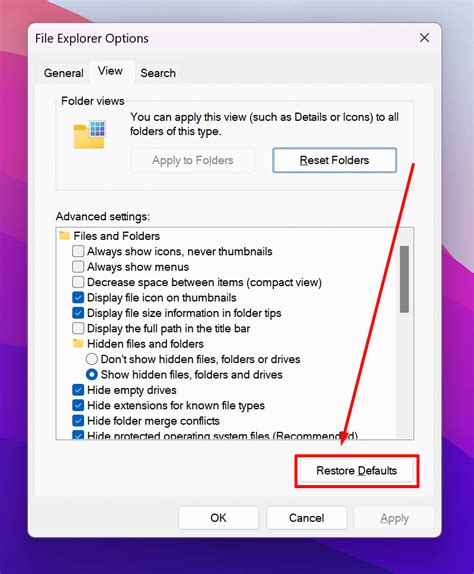Toggle Hide protected operating system files checkbox

pyautogui.click(x=78, y=435)
